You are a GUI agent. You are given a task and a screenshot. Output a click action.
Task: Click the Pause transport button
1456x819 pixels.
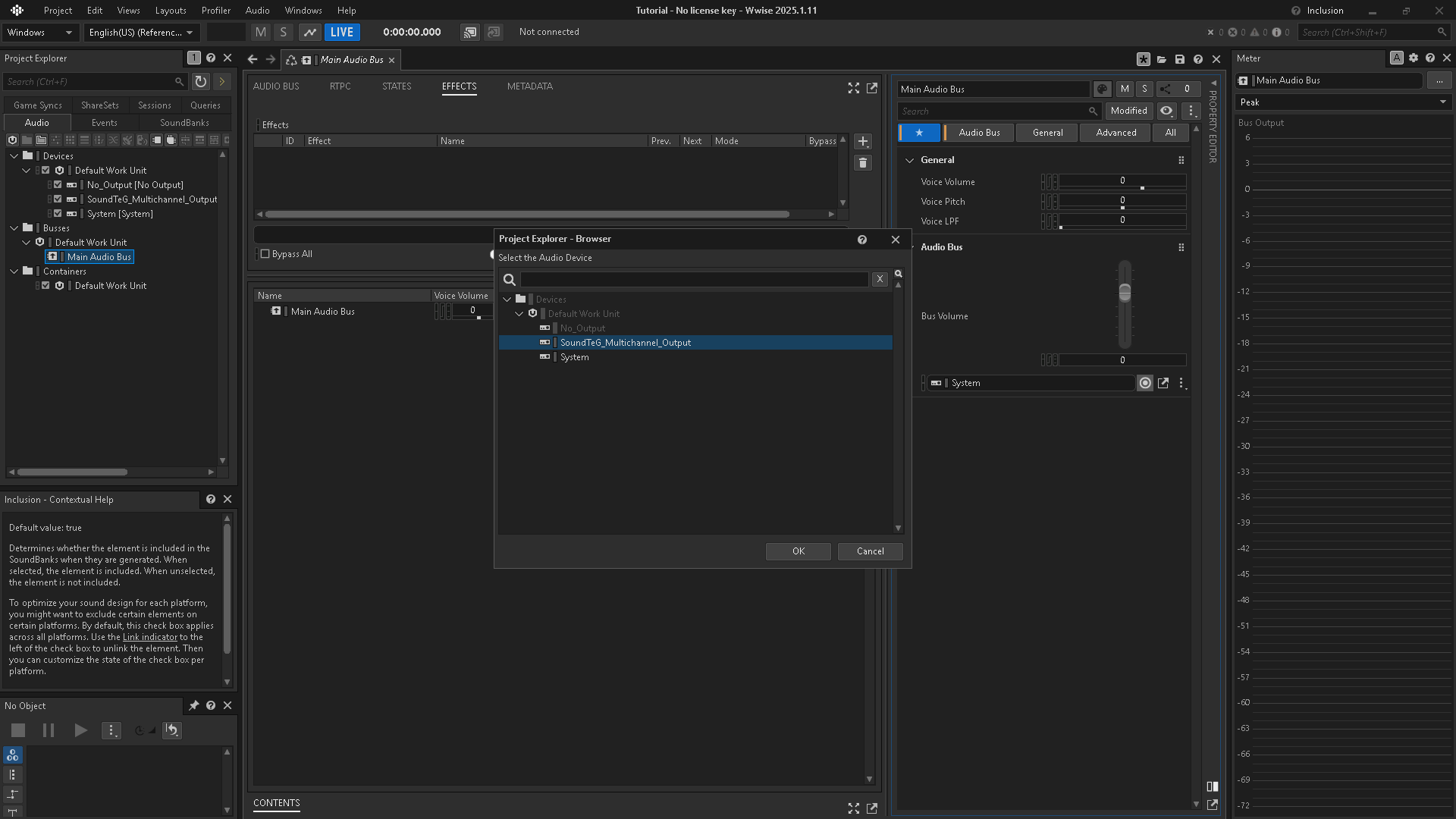(x=49, y=730)
